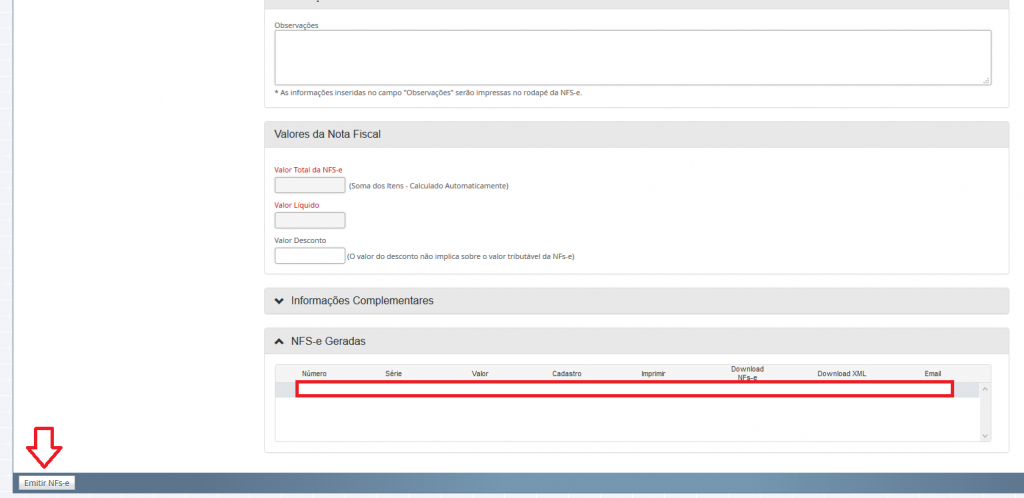Click the Email column header
Screen dimensions: 1024x498
point(932,373)
